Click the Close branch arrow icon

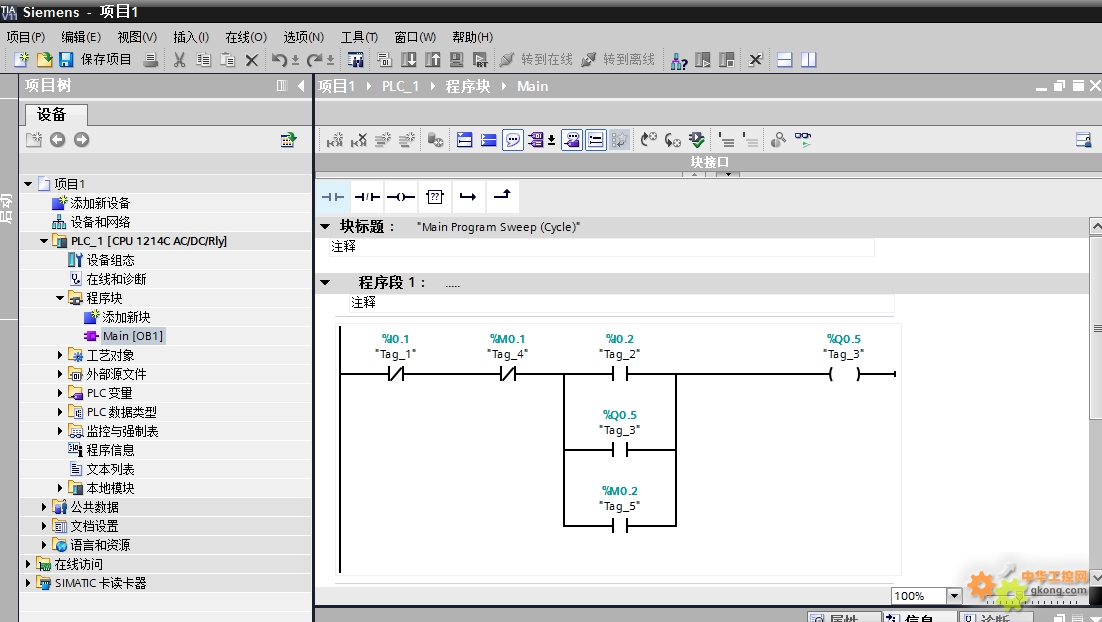(502, 196)
